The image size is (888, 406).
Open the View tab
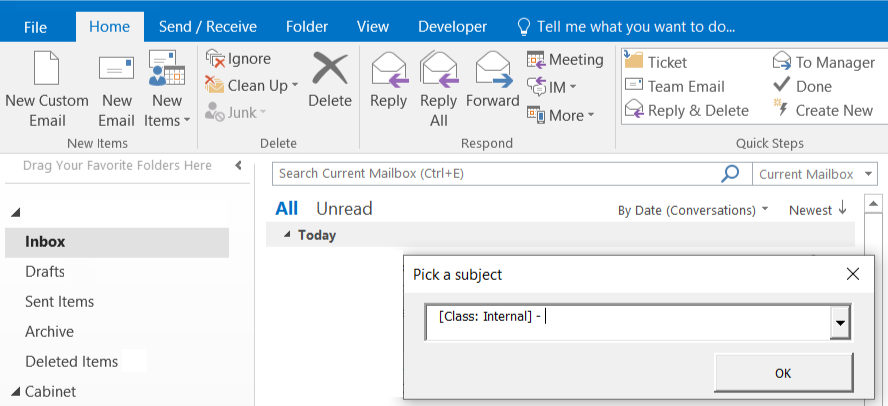click(373, 27)
